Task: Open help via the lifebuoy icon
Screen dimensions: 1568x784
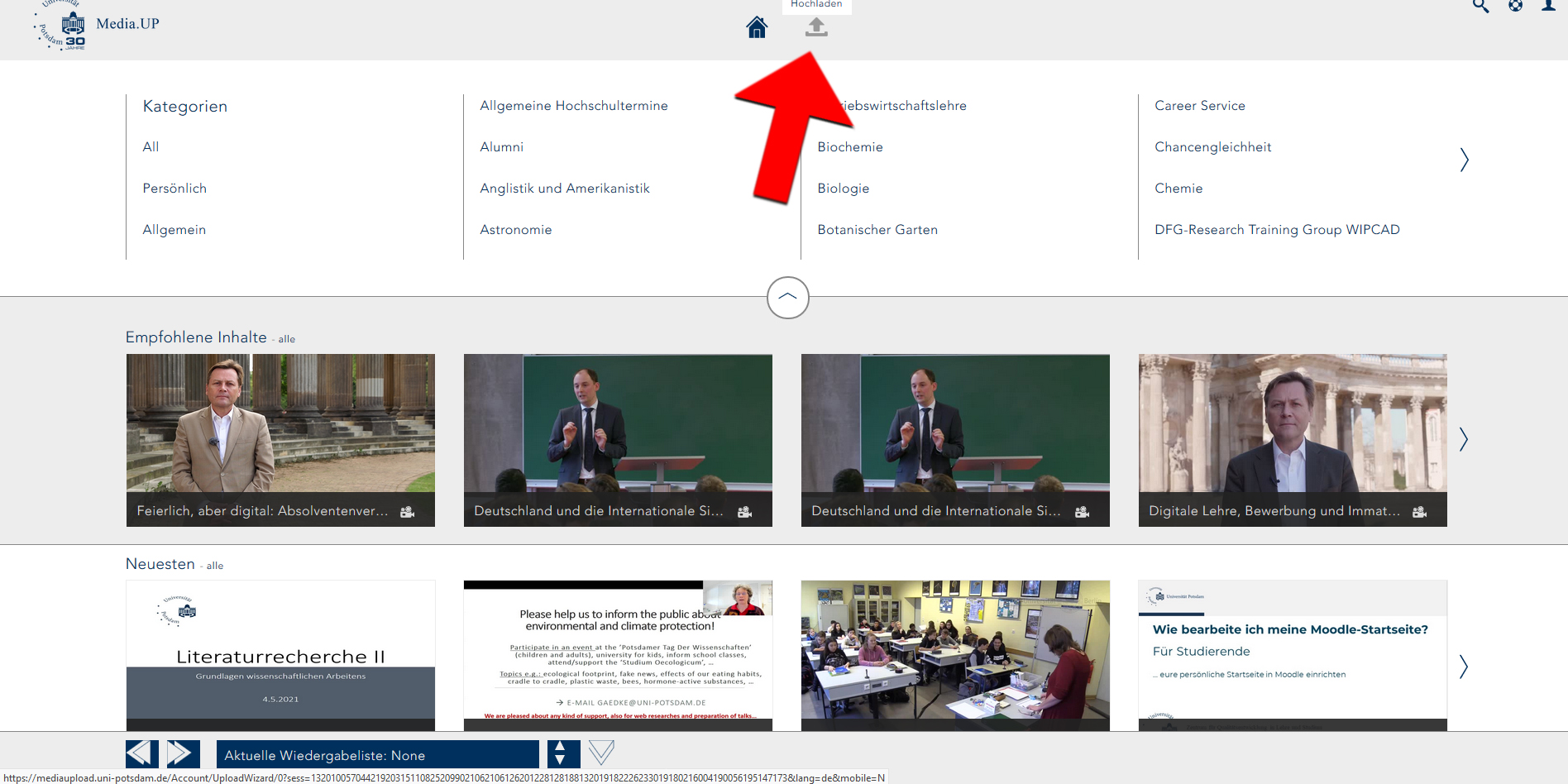Action: pyautogui.click(x=1515, y=7)
